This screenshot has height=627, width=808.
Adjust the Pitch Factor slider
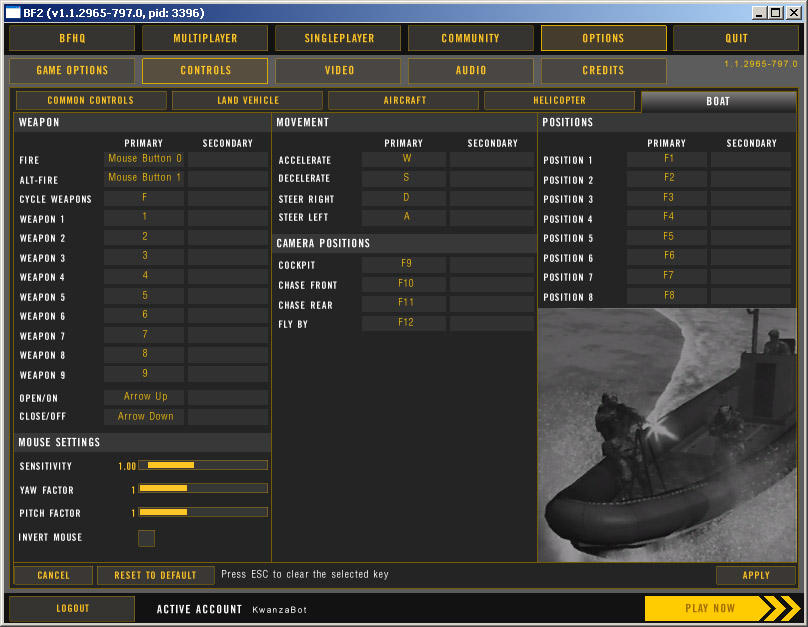203,512
